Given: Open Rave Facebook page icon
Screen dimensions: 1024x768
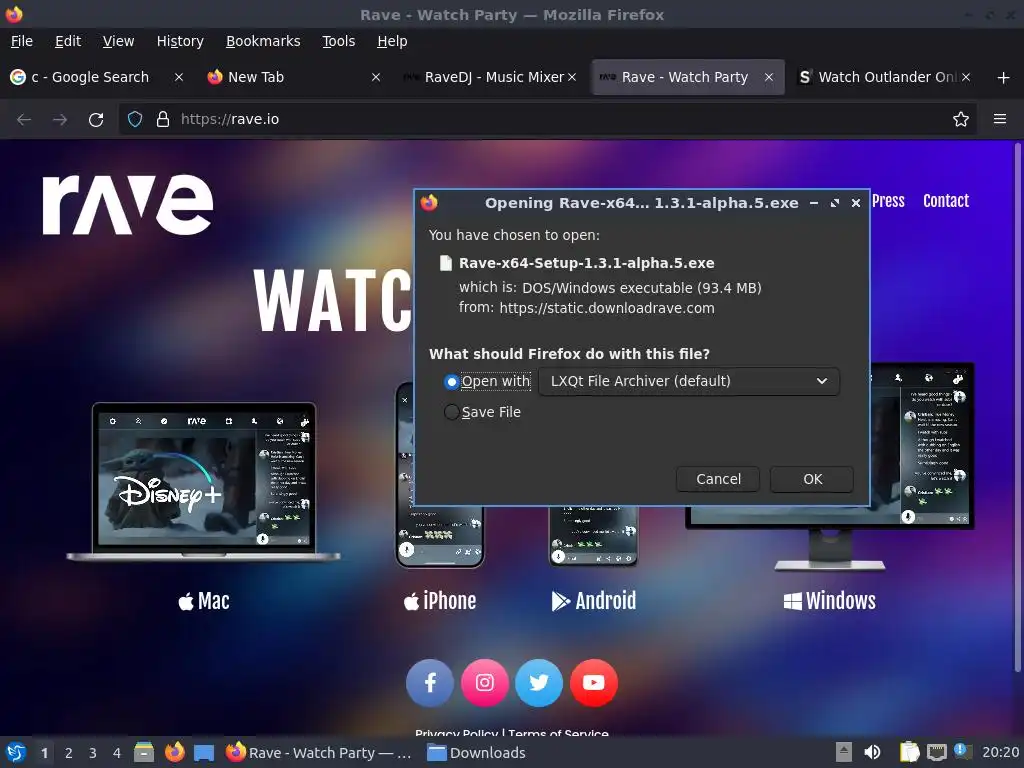Looking at the screenshot, I should click(x=430, y=683).
